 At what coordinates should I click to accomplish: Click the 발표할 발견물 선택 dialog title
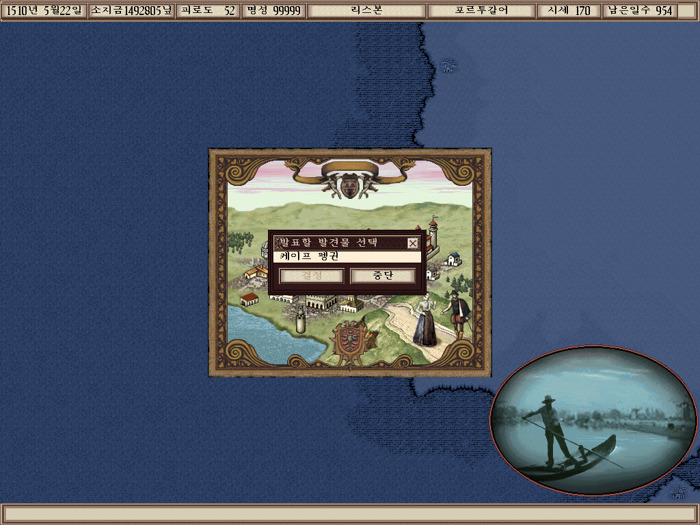click(329, 243)
